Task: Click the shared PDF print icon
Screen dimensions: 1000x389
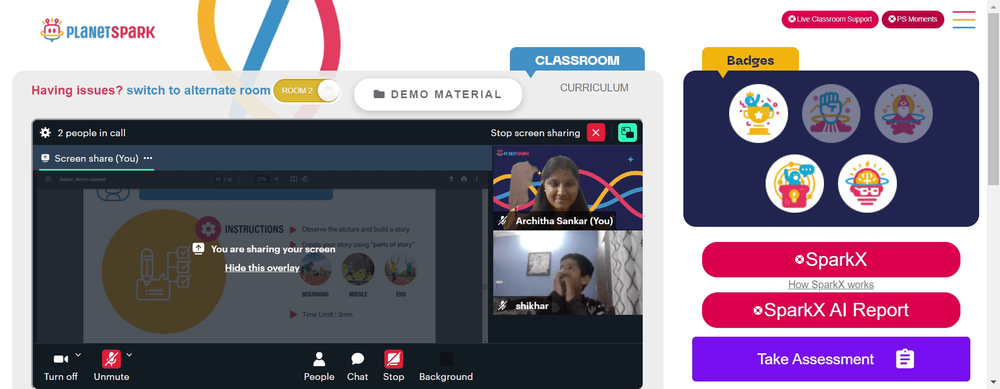Action: [x=464, y=179]
